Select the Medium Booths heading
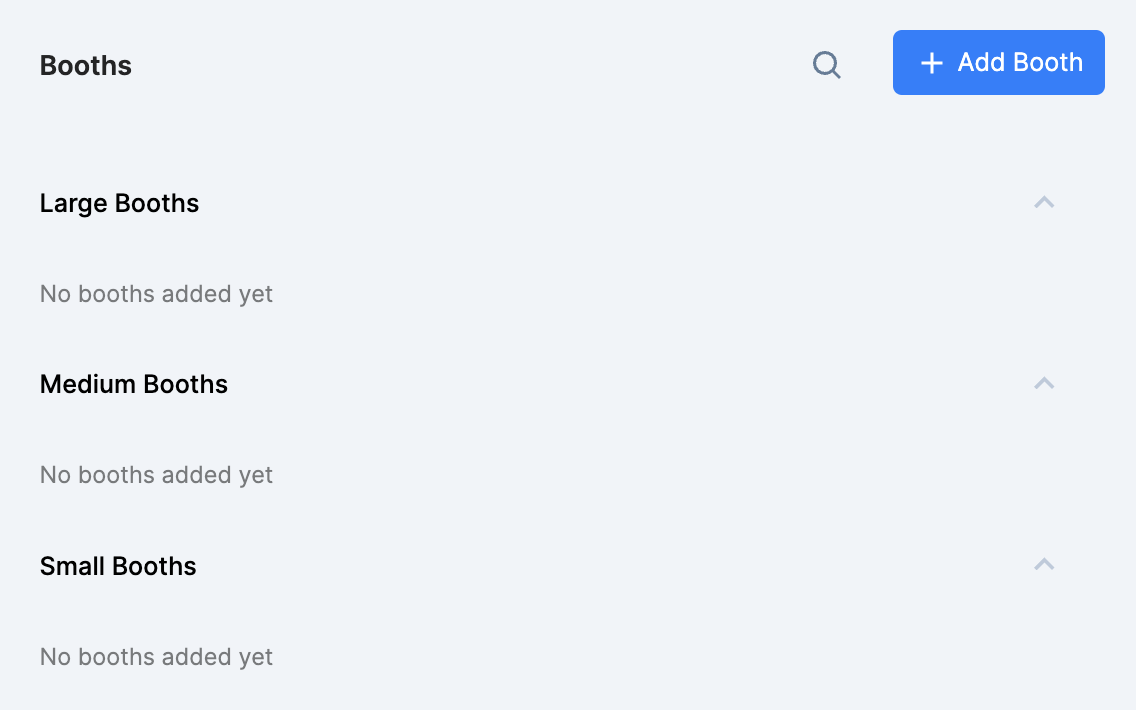Image resolution: width=1136 pixels, height=710 pixels. click(134, 384)
